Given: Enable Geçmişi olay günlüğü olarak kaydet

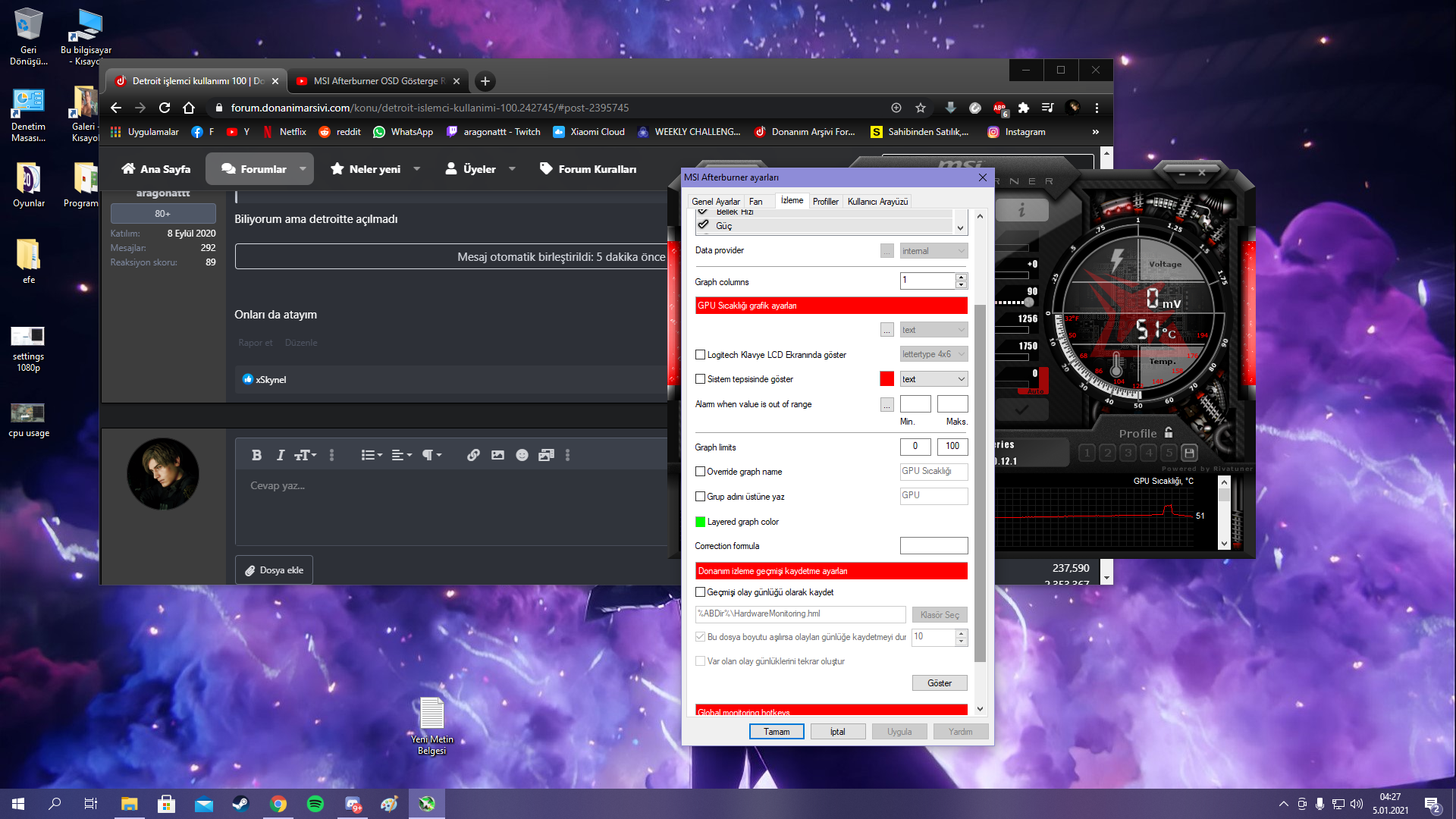Looking at the screenshot, I should coord(700,591).
